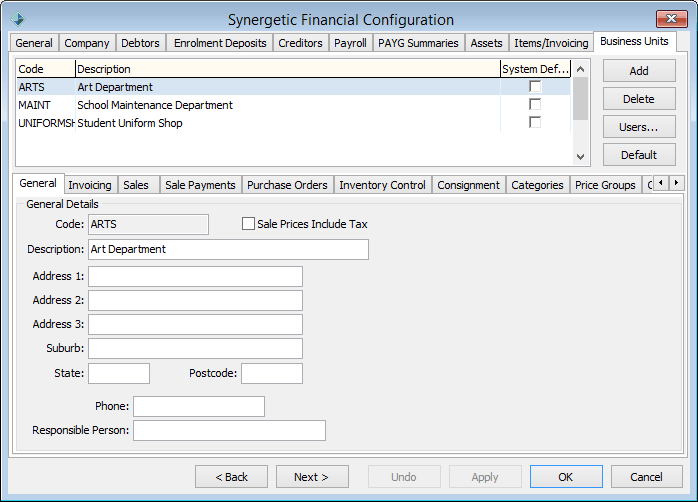
Task: Click the Add button
Action: coord(639,71)
